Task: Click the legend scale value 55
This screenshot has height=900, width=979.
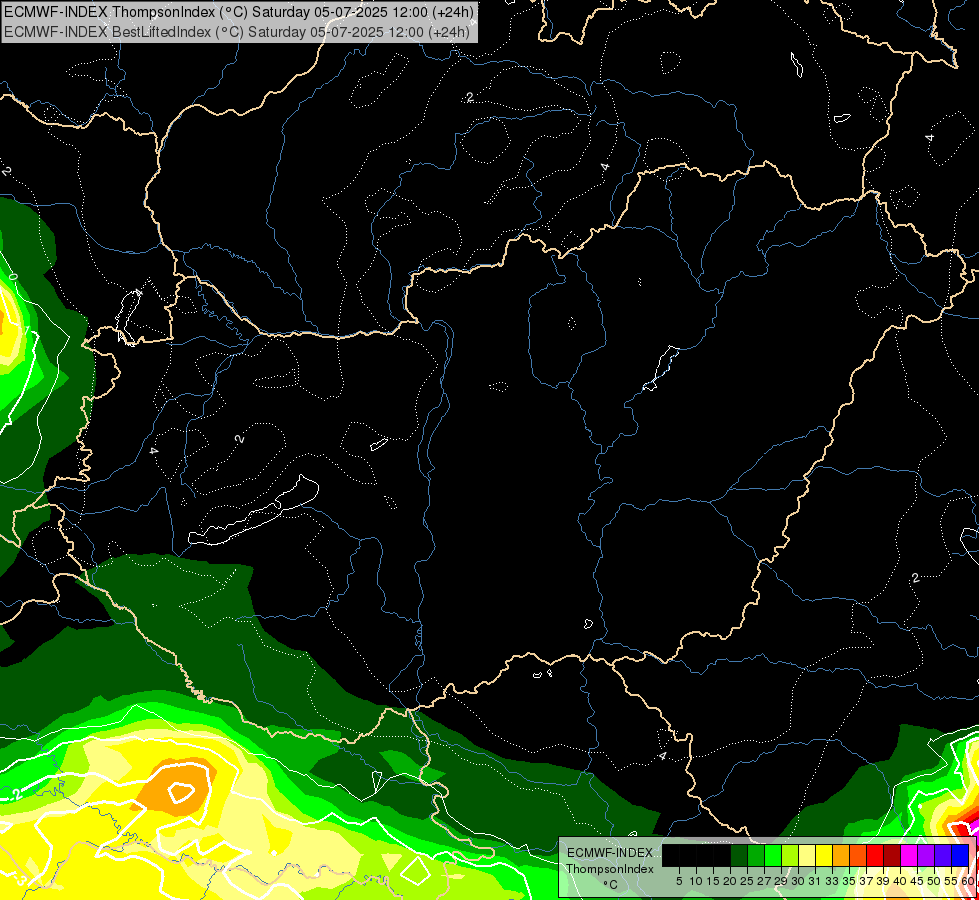Action: point(951,881)
